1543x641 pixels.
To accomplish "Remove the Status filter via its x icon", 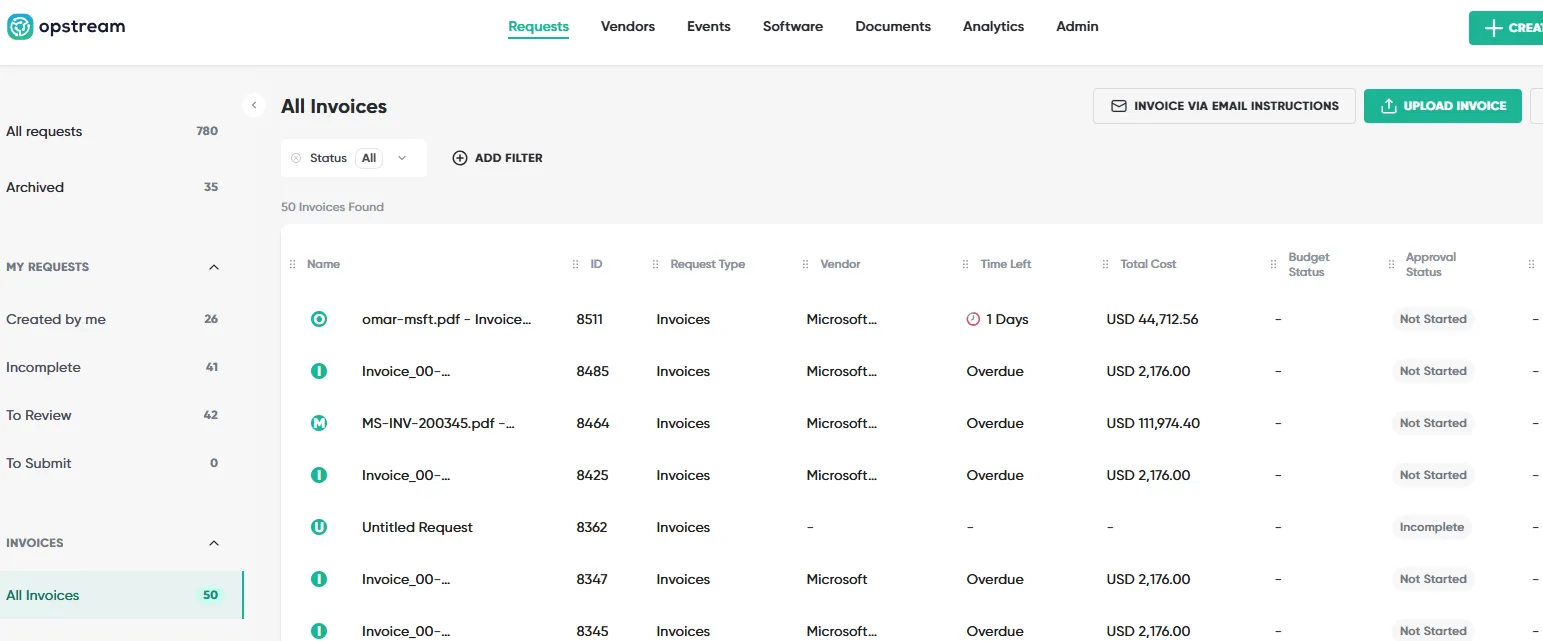I will point(296,158).
